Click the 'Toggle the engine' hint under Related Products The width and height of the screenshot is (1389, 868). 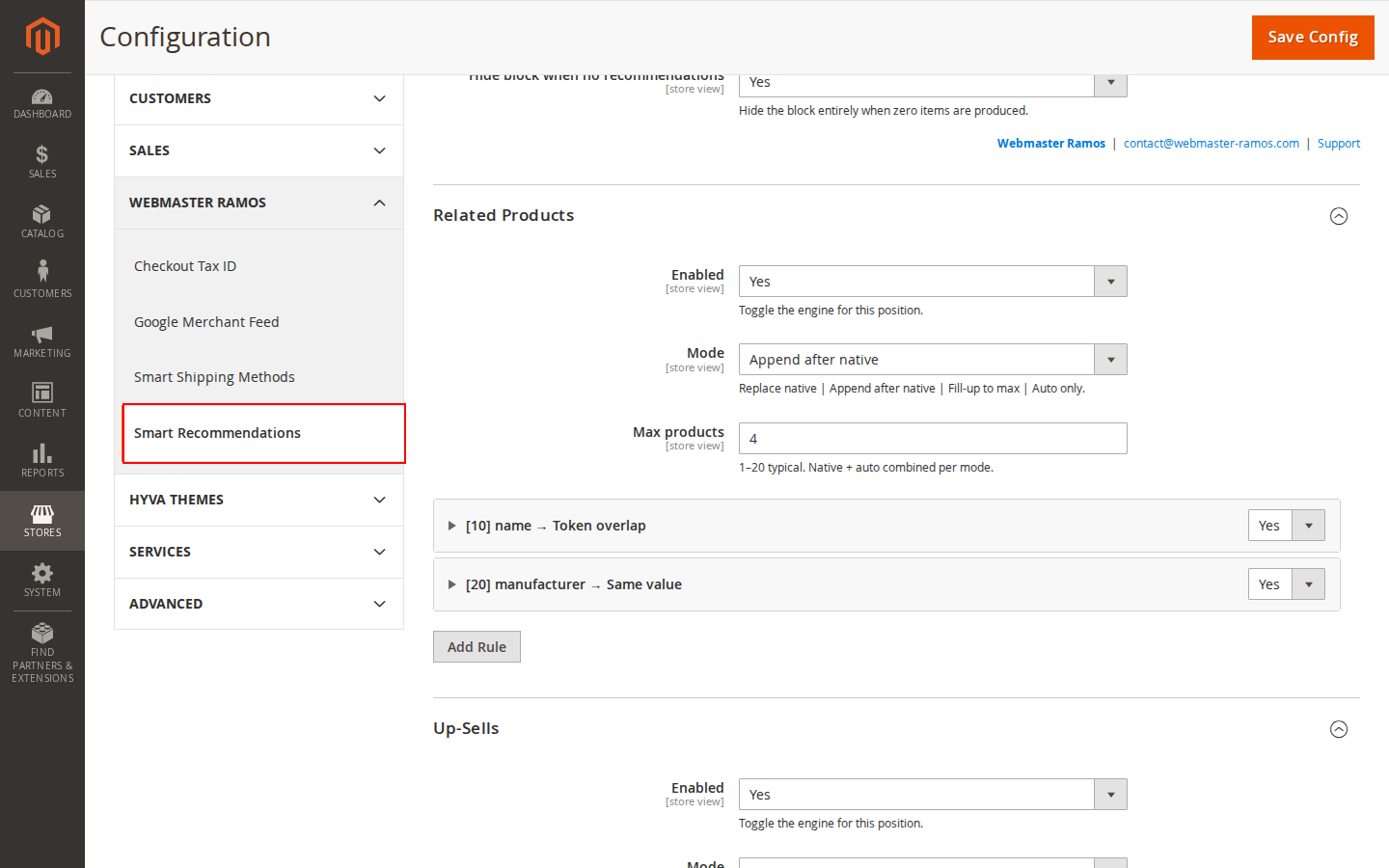(831, 311)
